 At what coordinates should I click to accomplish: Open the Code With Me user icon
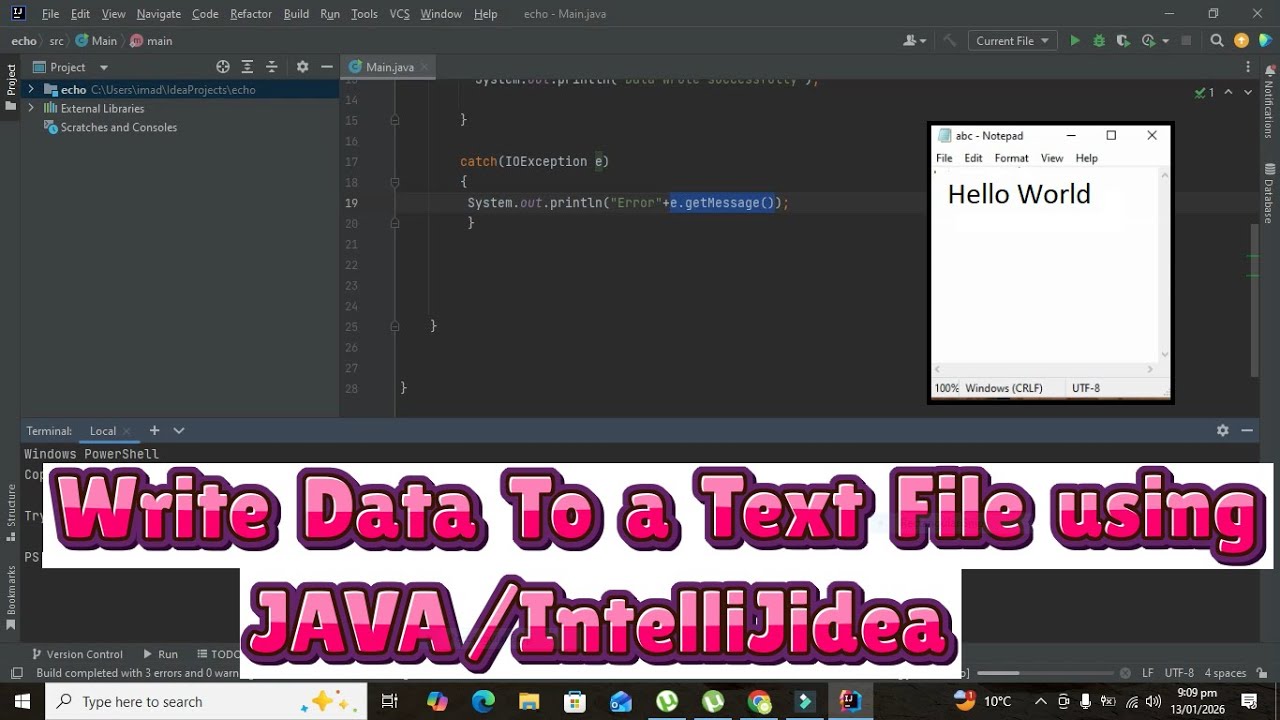click(x=914, y=41)
